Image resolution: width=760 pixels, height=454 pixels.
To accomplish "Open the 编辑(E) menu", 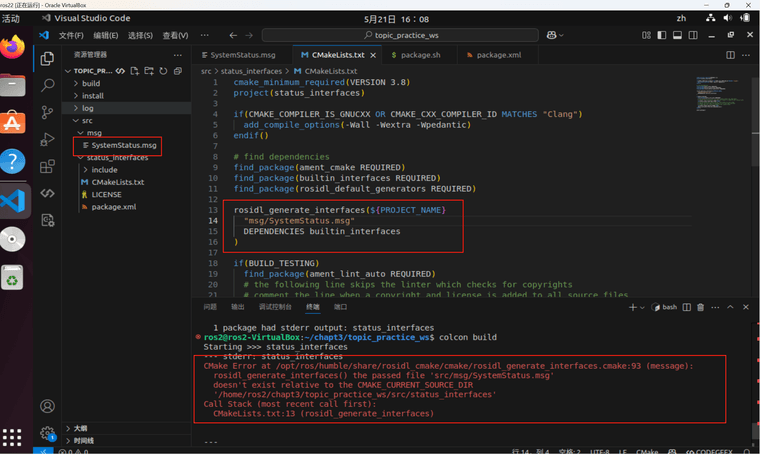I will 106,35.
